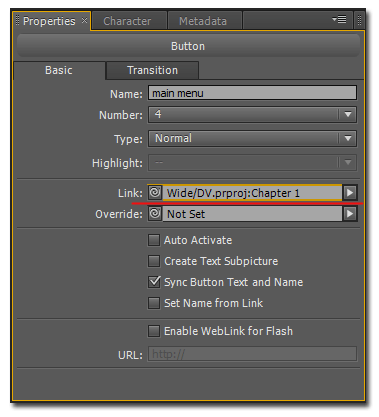Image resolution: width=379 pixels, height=417 pixels.
Task: Close the Properties tab with its X
Action: pos(84,21)
